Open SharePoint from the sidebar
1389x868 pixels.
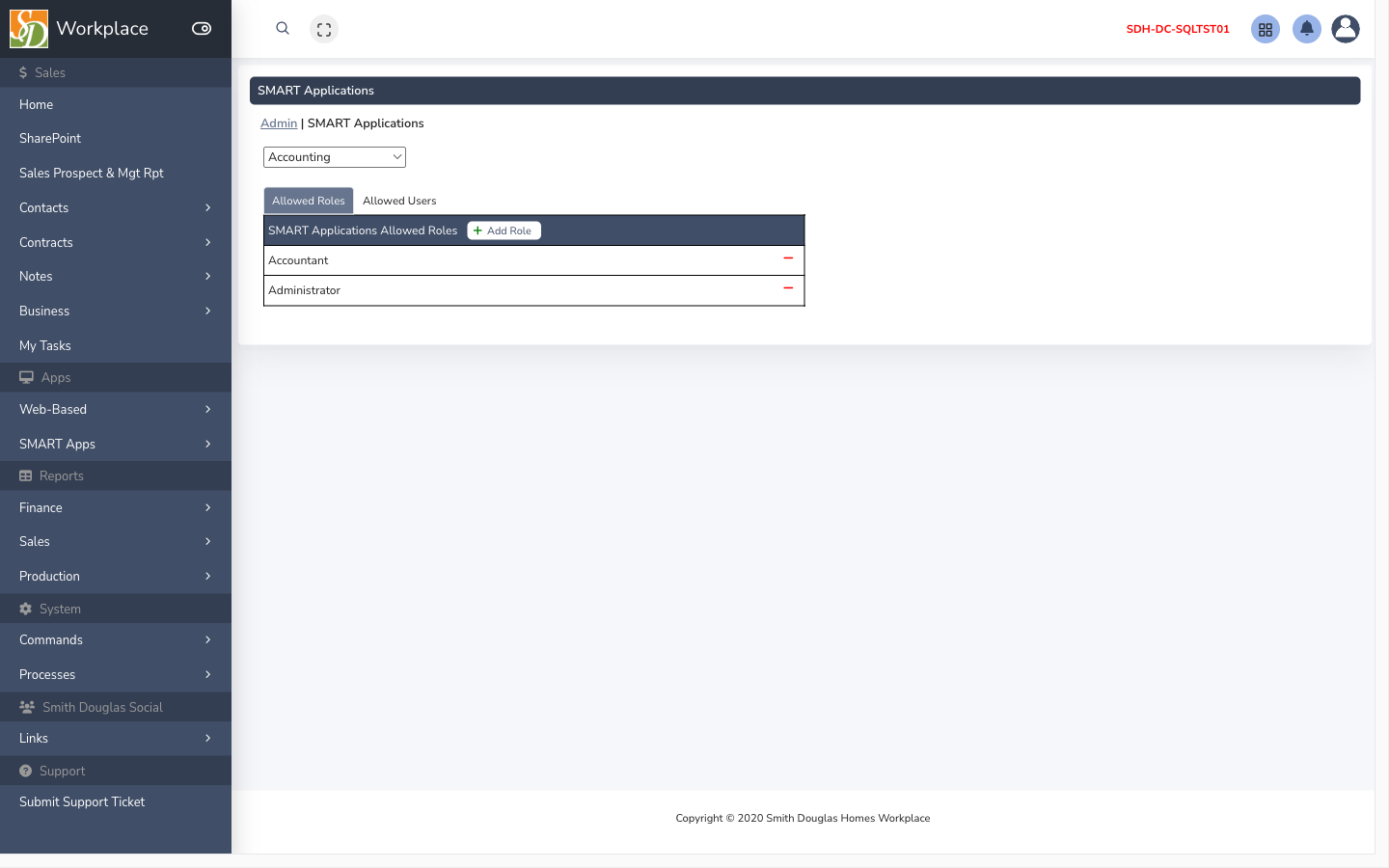click(x=116, y=138)
